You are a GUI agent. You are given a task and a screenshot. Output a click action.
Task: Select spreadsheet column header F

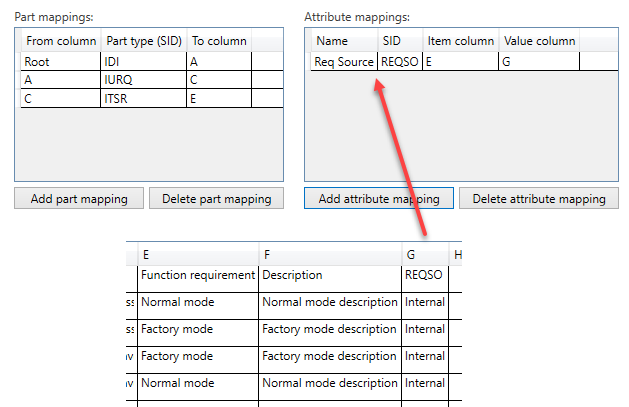click(330, 255)
